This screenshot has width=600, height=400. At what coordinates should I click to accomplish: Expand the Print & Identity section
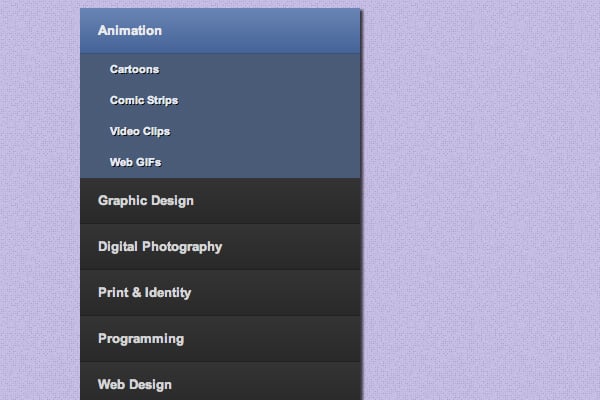click(x=220, y=293)
